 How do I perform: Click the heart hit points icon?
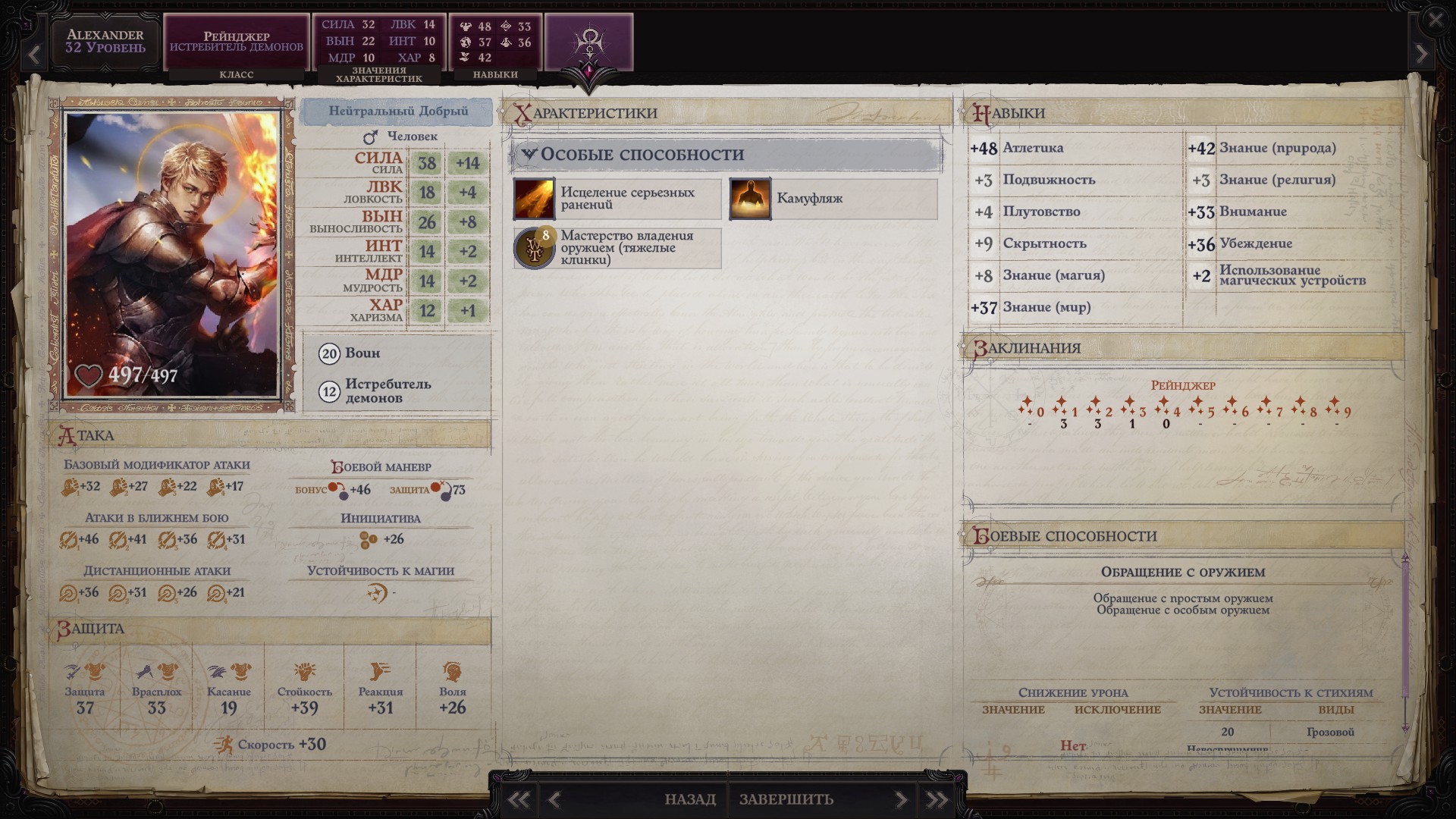88,375
